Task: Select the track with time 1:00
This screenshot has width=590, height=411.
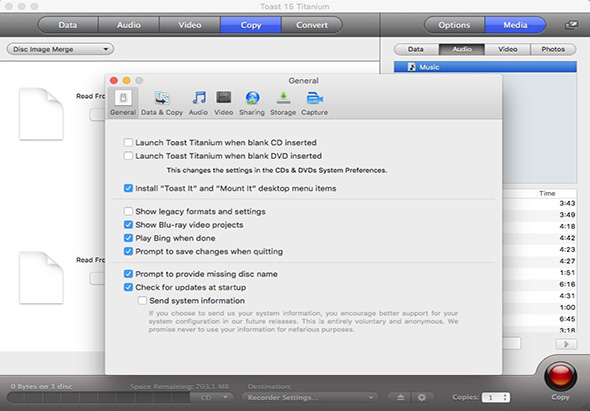Action: click(539, 307)
